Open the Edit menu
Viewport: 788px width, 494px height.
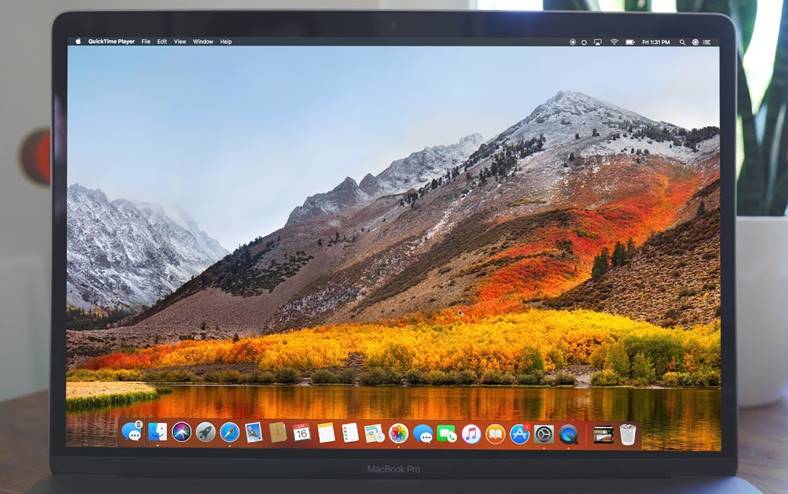[x=162, y=42]
